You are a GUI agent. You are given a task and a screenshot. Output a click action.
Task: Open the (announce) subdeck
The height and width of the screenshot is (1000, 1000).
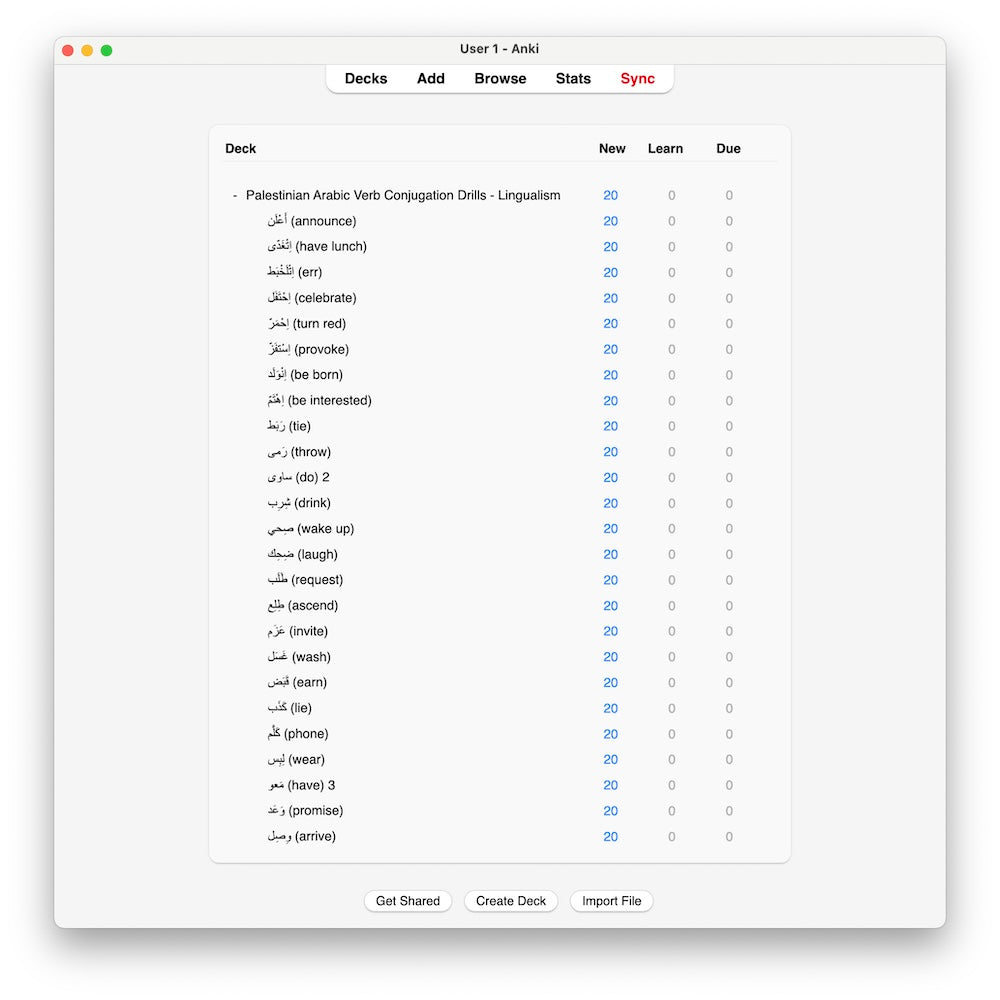pyautogui.click(x=311, y=221)
